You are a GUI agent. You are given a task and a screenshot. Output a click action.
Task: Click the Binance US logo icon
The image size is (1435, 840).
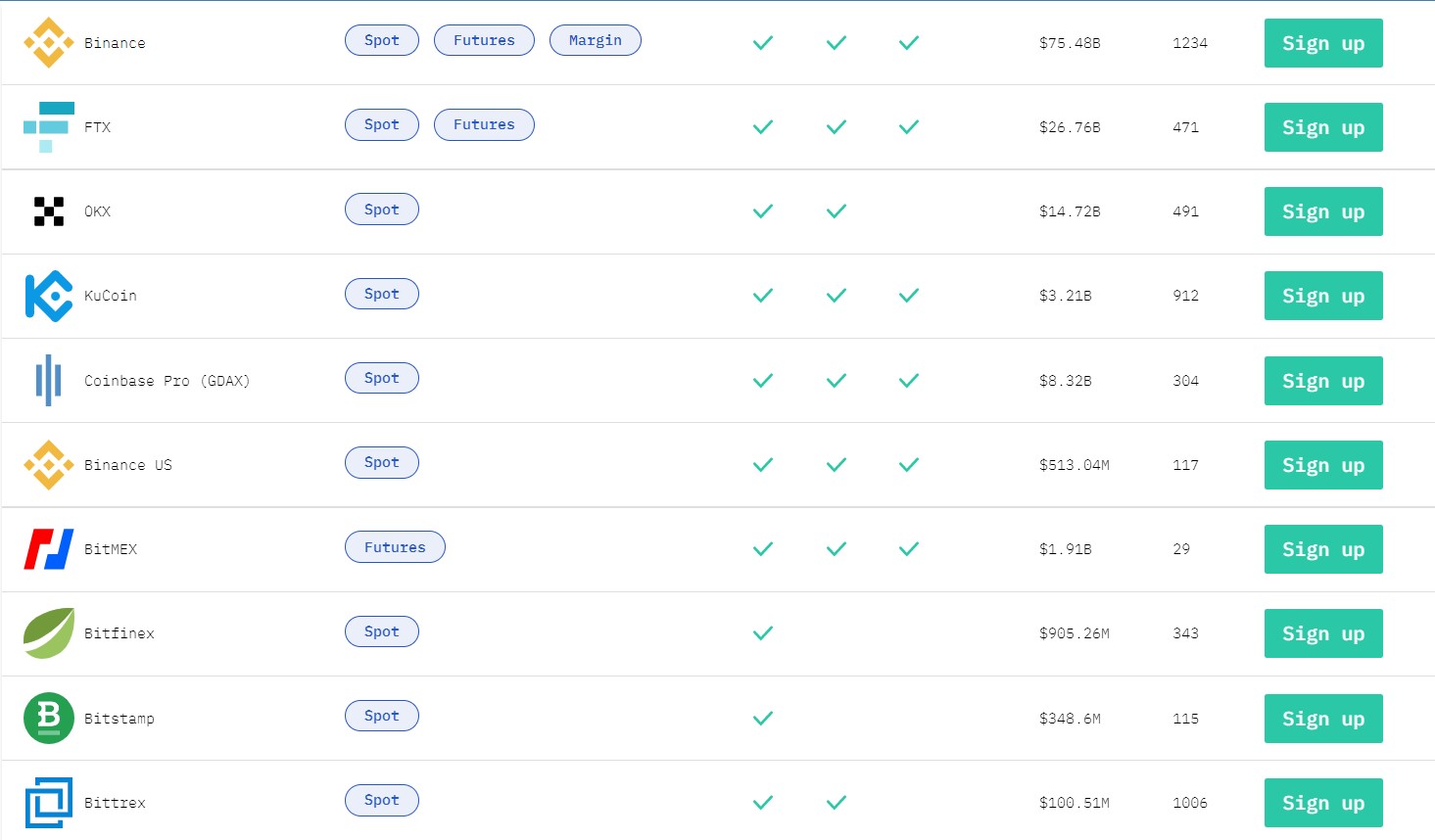[x=49, y=465]
